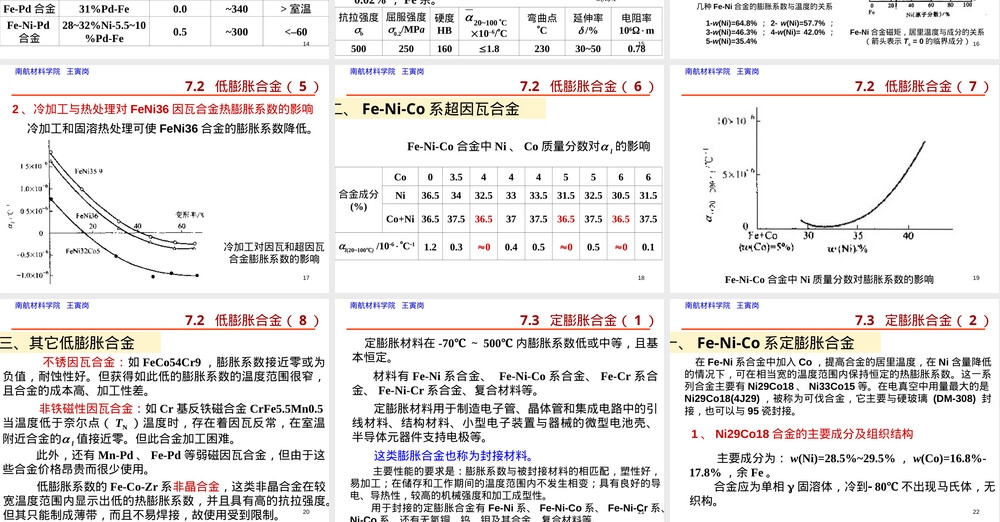Click the curve label 'FeNi35 9' in the graph
This screenshot has width=1000, height=522.
click(x=89, y=171)
